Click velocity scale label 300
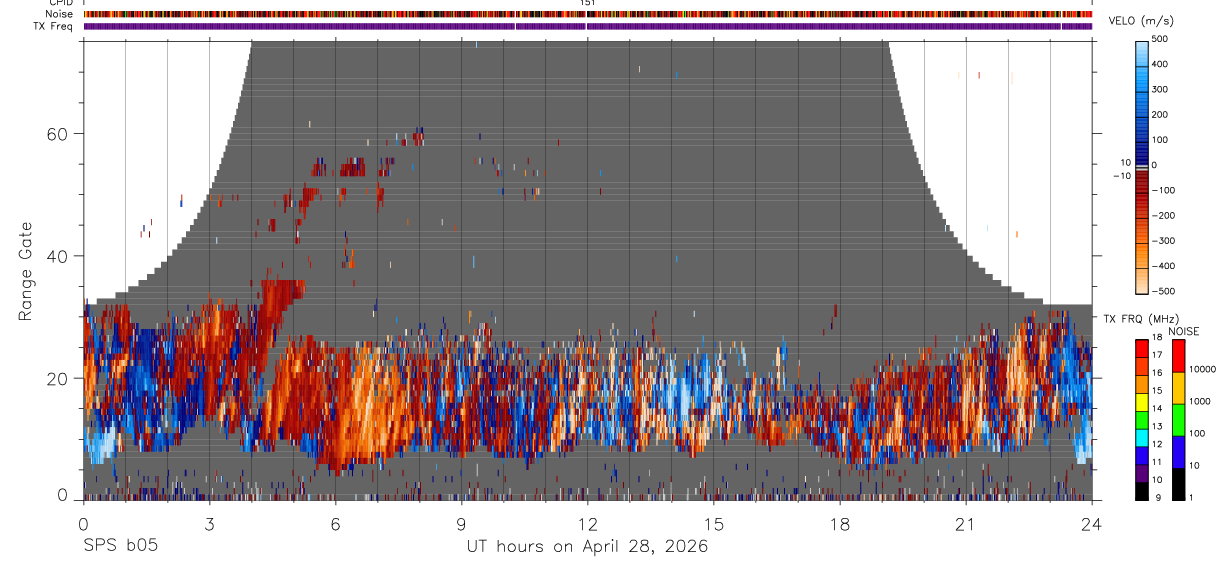 point(1161,89)
